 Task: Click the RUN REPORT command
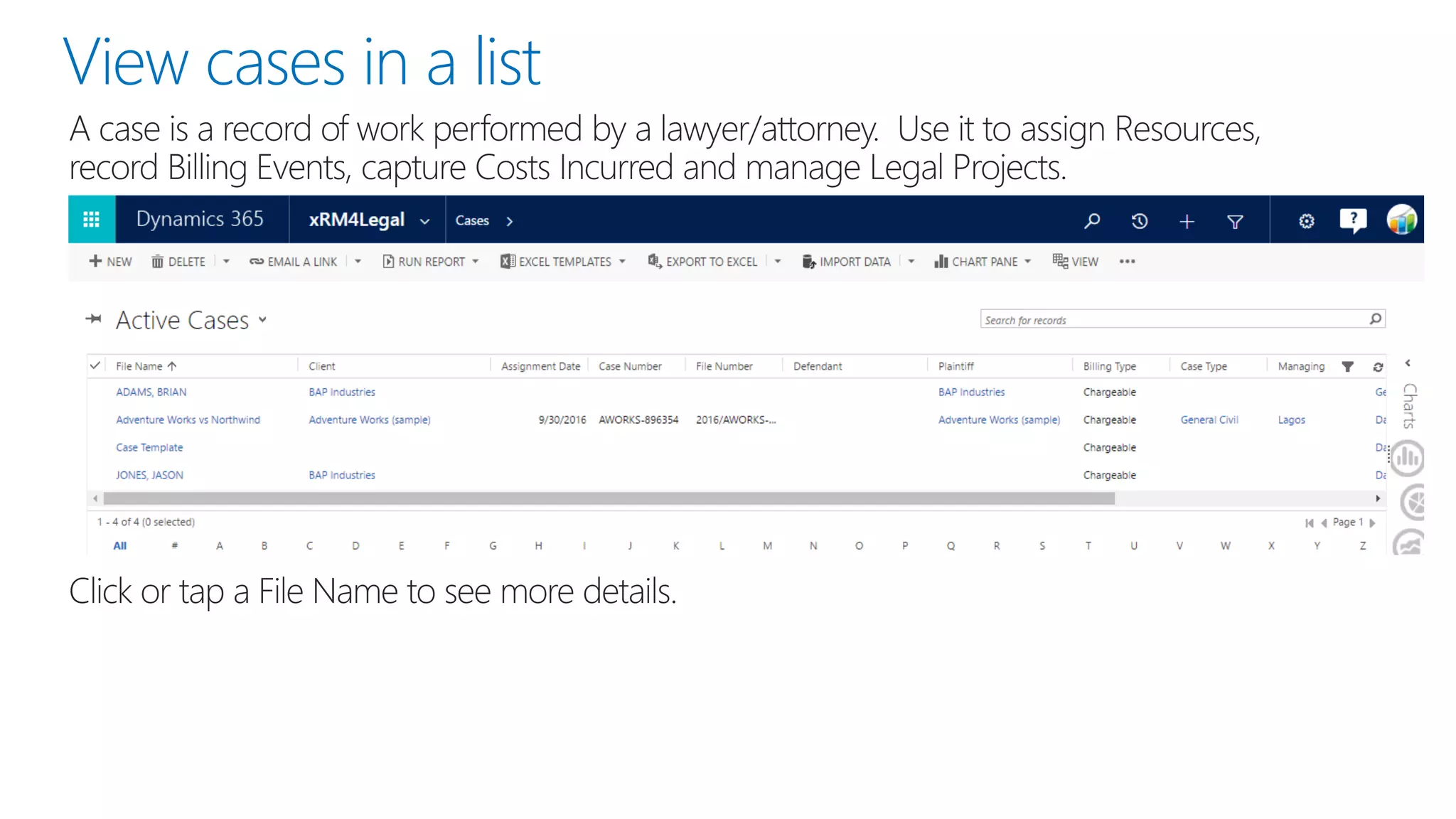click(430, 262)
